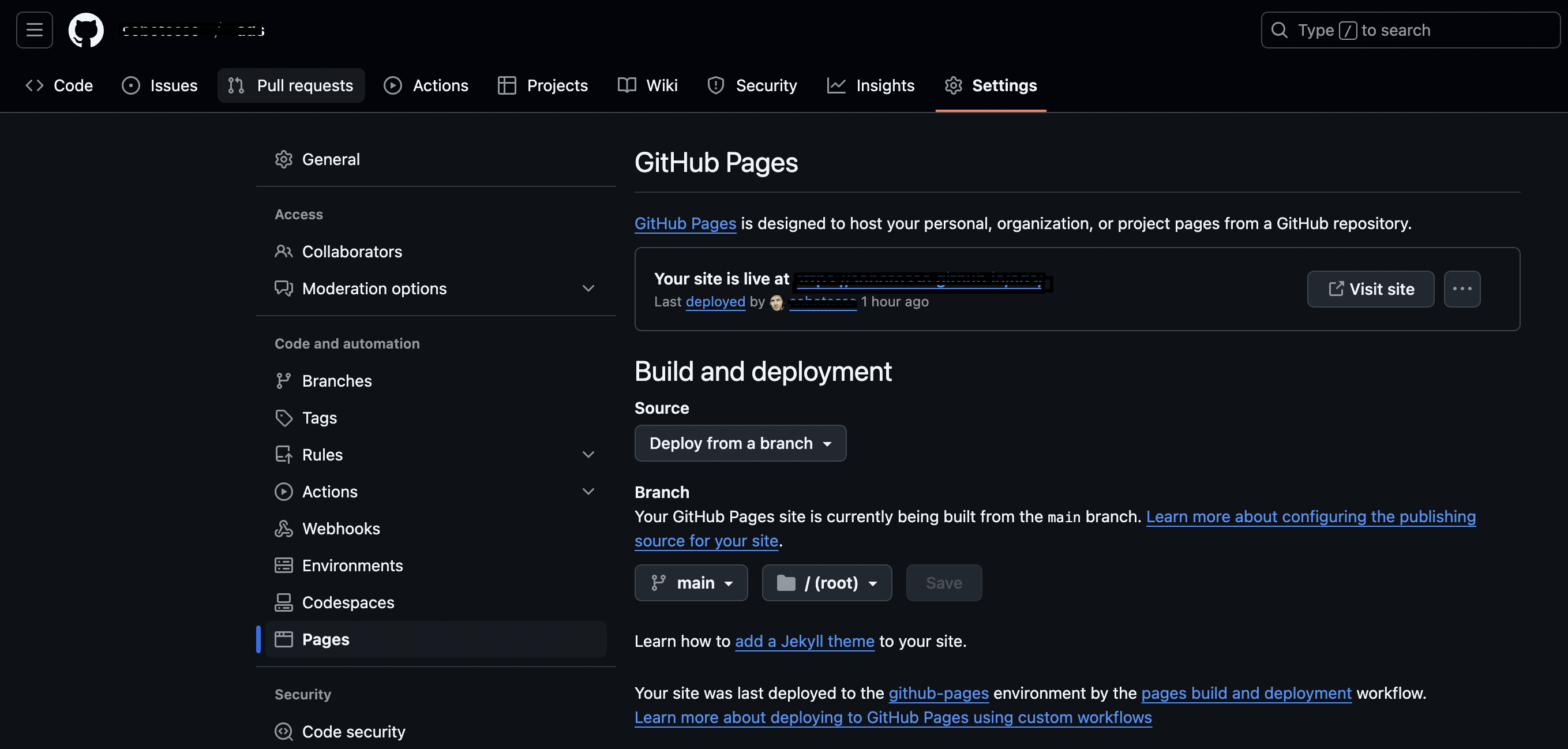
Task: Go to GitHub home via Octocat logo
Action: (86, 30)
